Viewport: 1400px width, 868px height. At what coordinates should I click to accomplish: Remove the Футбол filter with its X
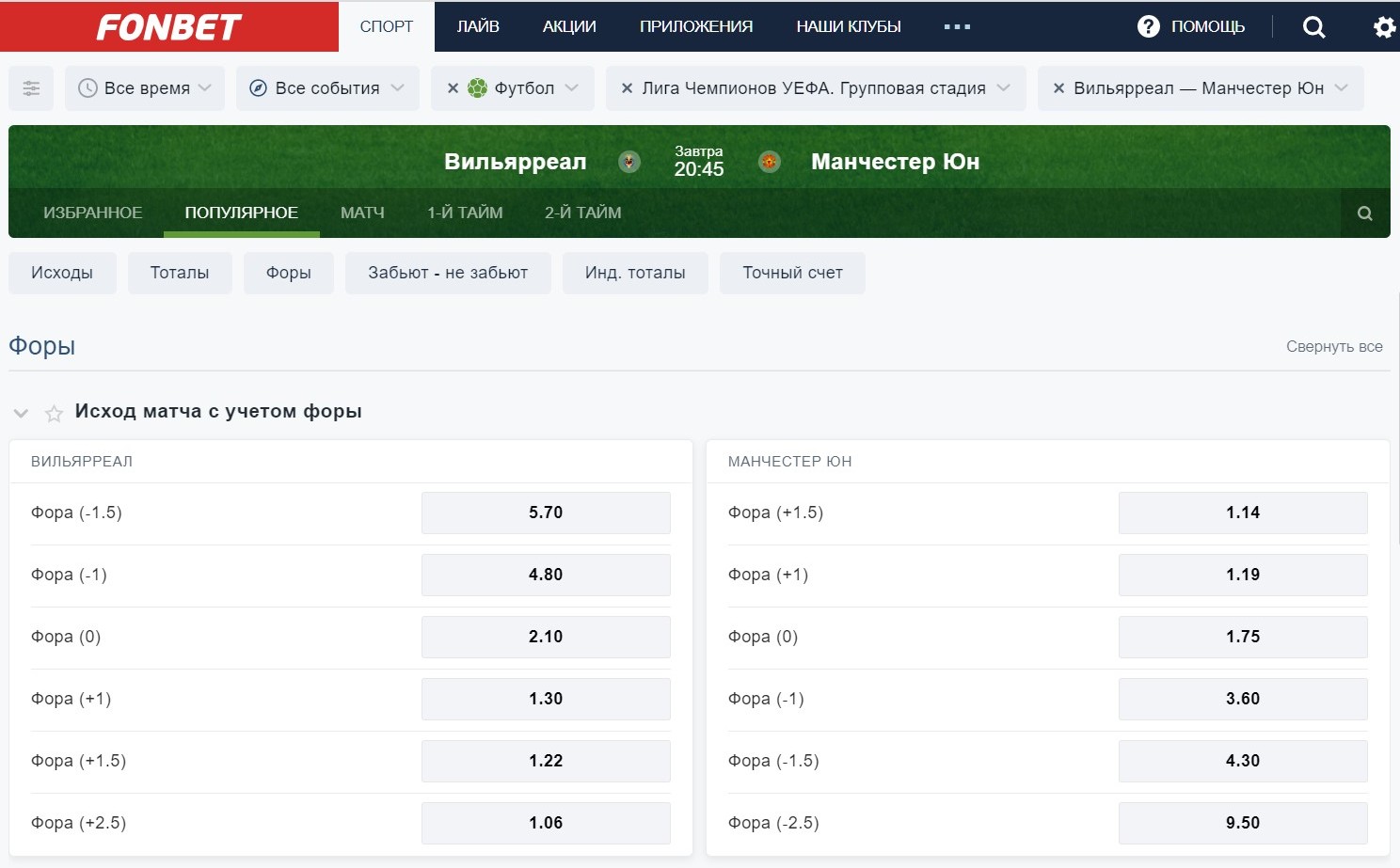[x=453, y=88]
